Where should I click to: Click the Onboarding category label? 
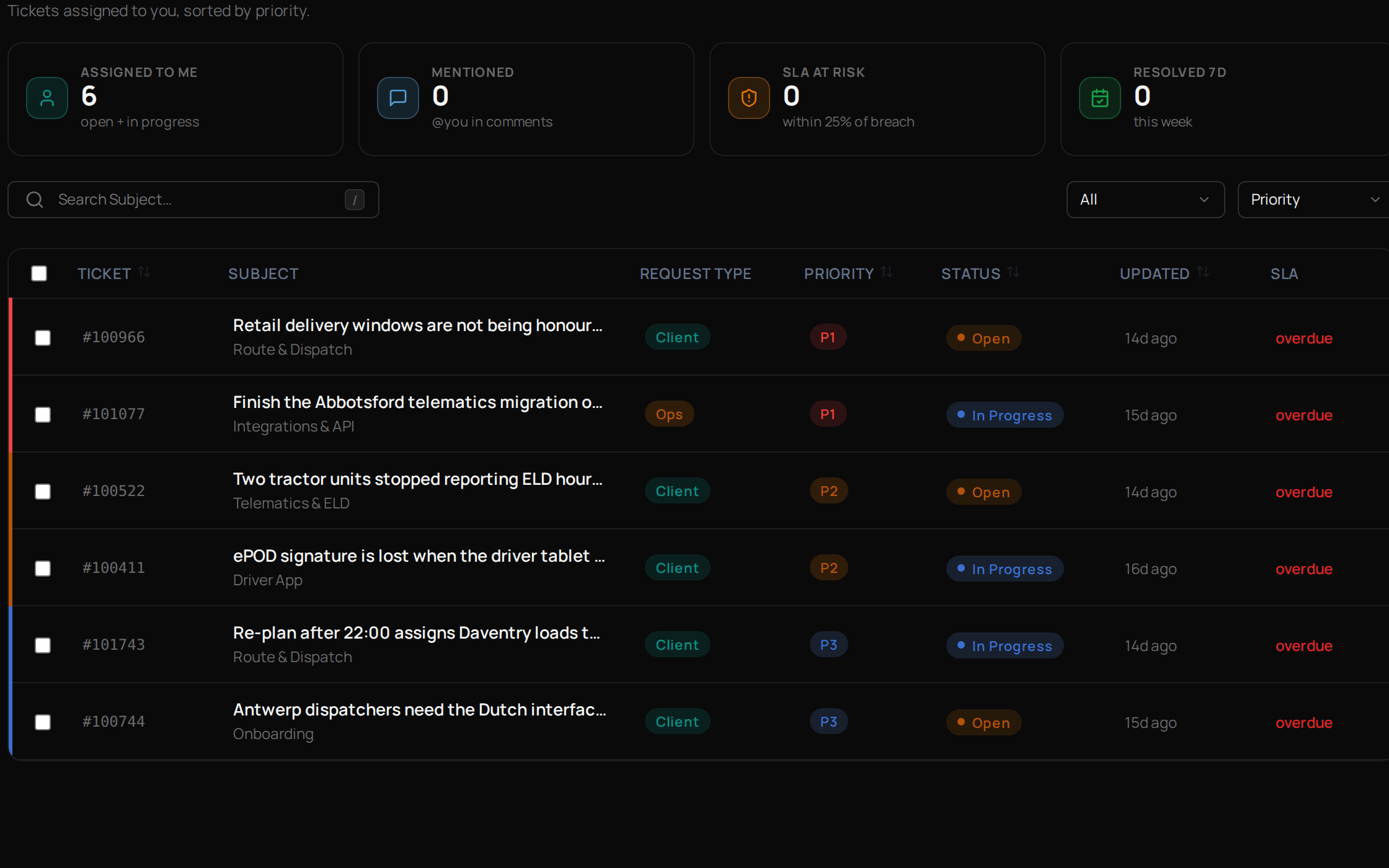[x=273, y=734]
